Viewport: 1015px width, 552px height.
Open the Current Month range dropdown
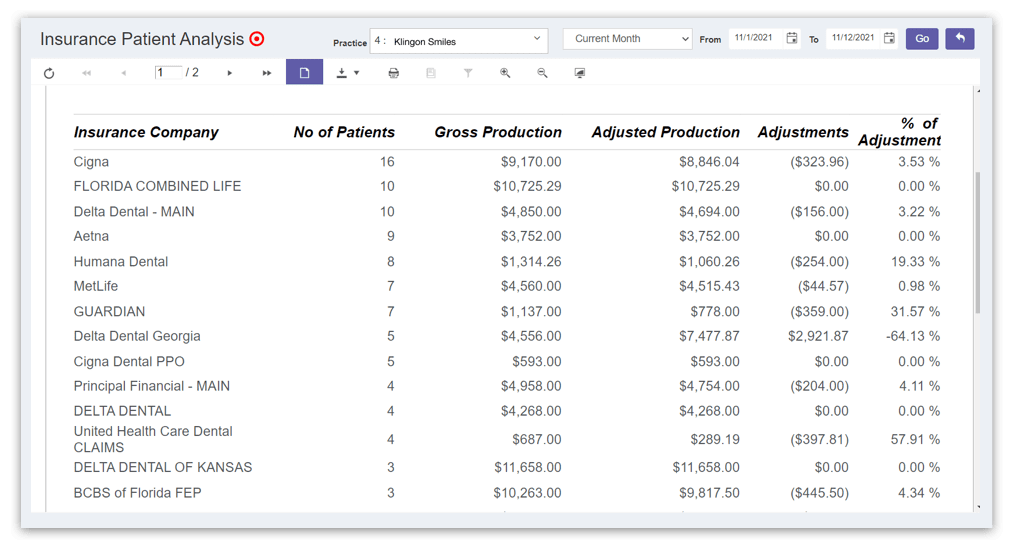627,39
